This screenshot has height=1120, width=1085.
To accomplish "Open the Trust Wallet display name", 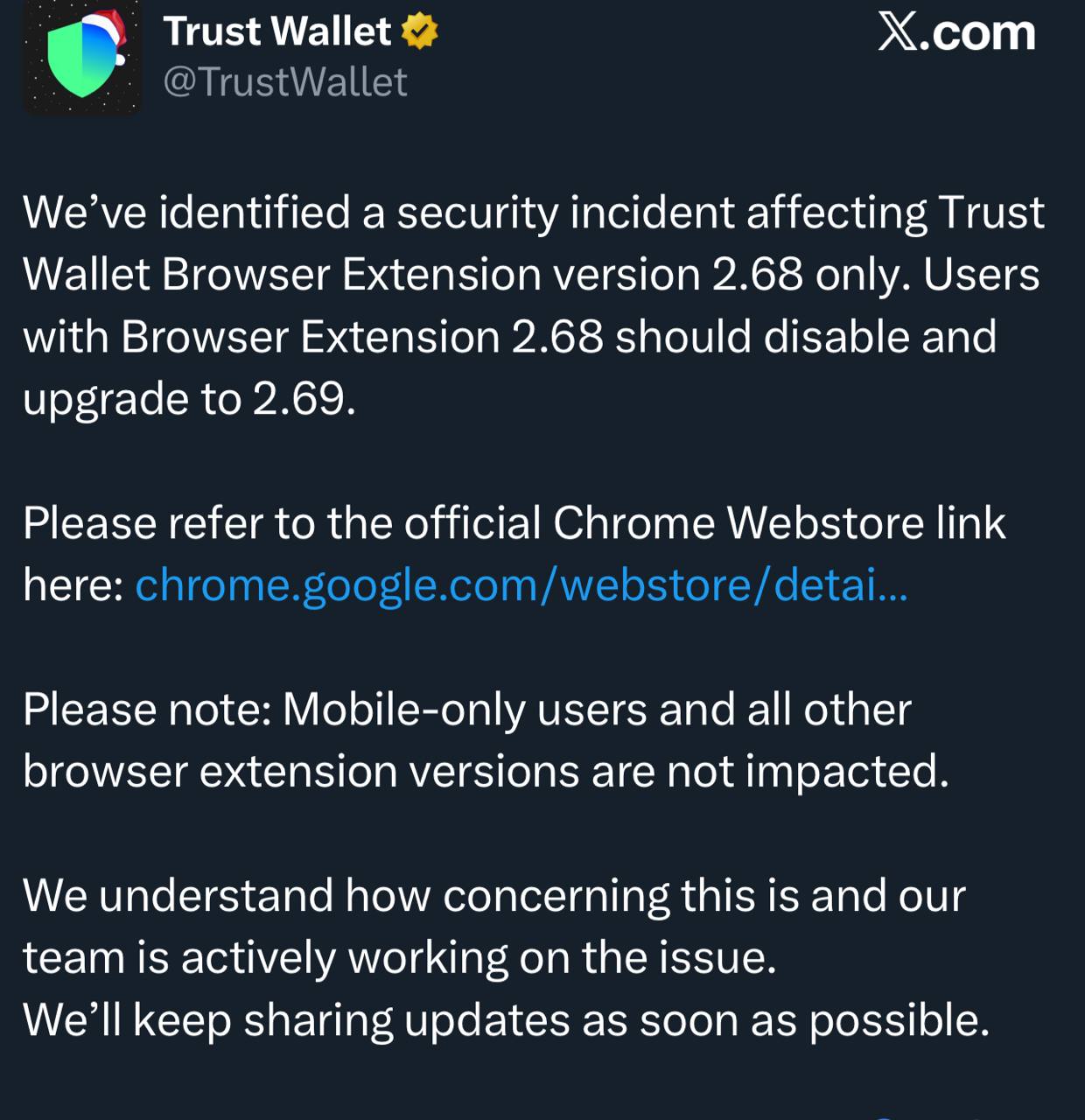I will 276,32.
